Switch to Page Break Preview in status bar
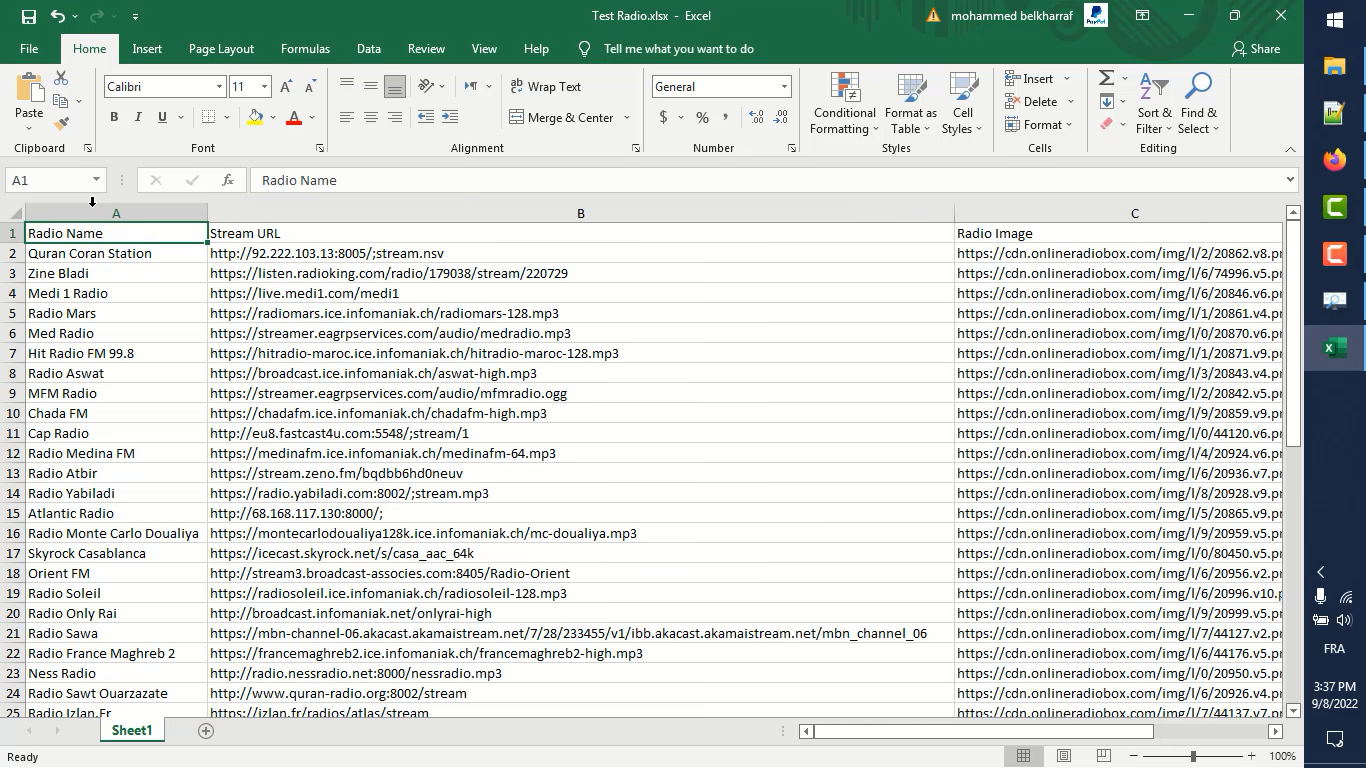 [1104, 756]
